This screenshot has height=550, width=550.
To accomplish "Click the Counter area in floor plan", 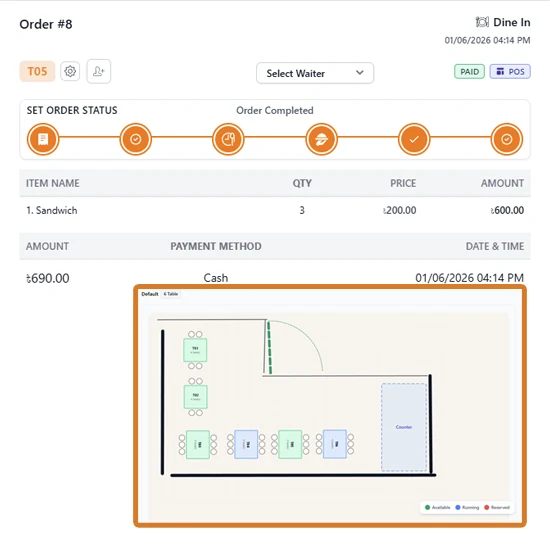I will 404,427.
